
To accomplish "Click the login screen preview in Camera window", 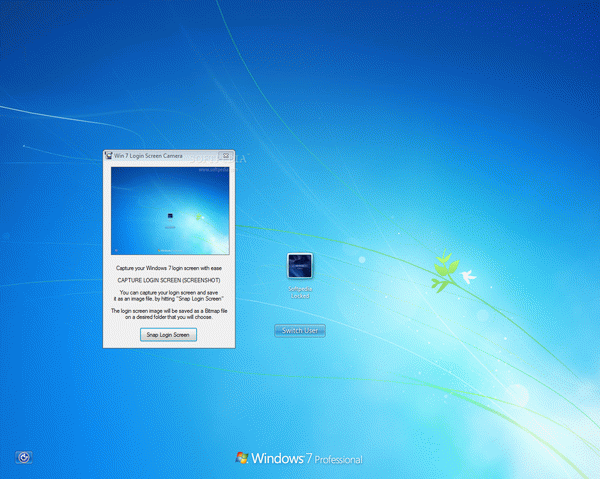I will click(170, 211).
